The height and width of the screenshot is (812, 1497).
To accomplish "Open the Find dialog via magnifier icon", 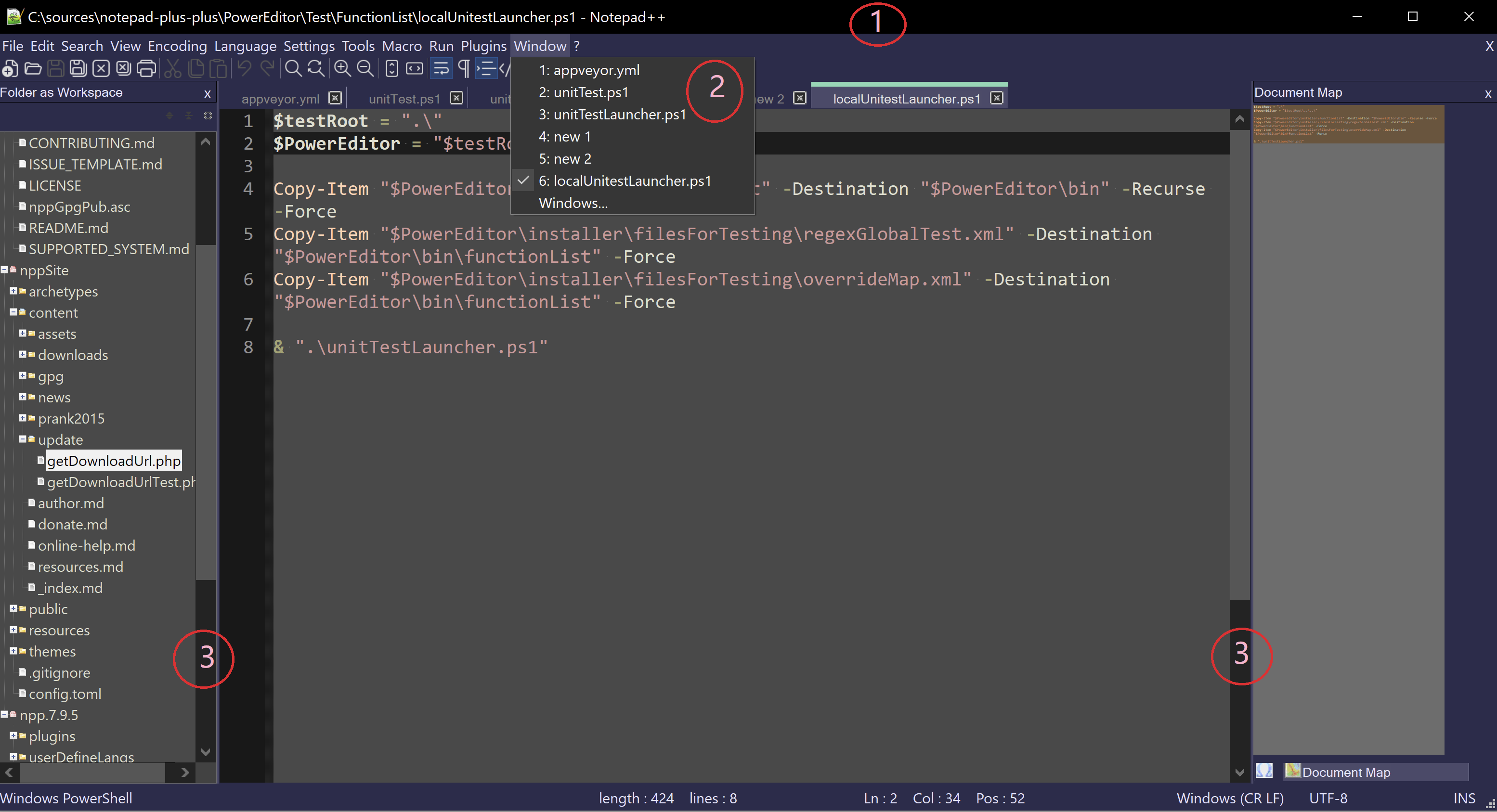I will click(x=293, y=68).
